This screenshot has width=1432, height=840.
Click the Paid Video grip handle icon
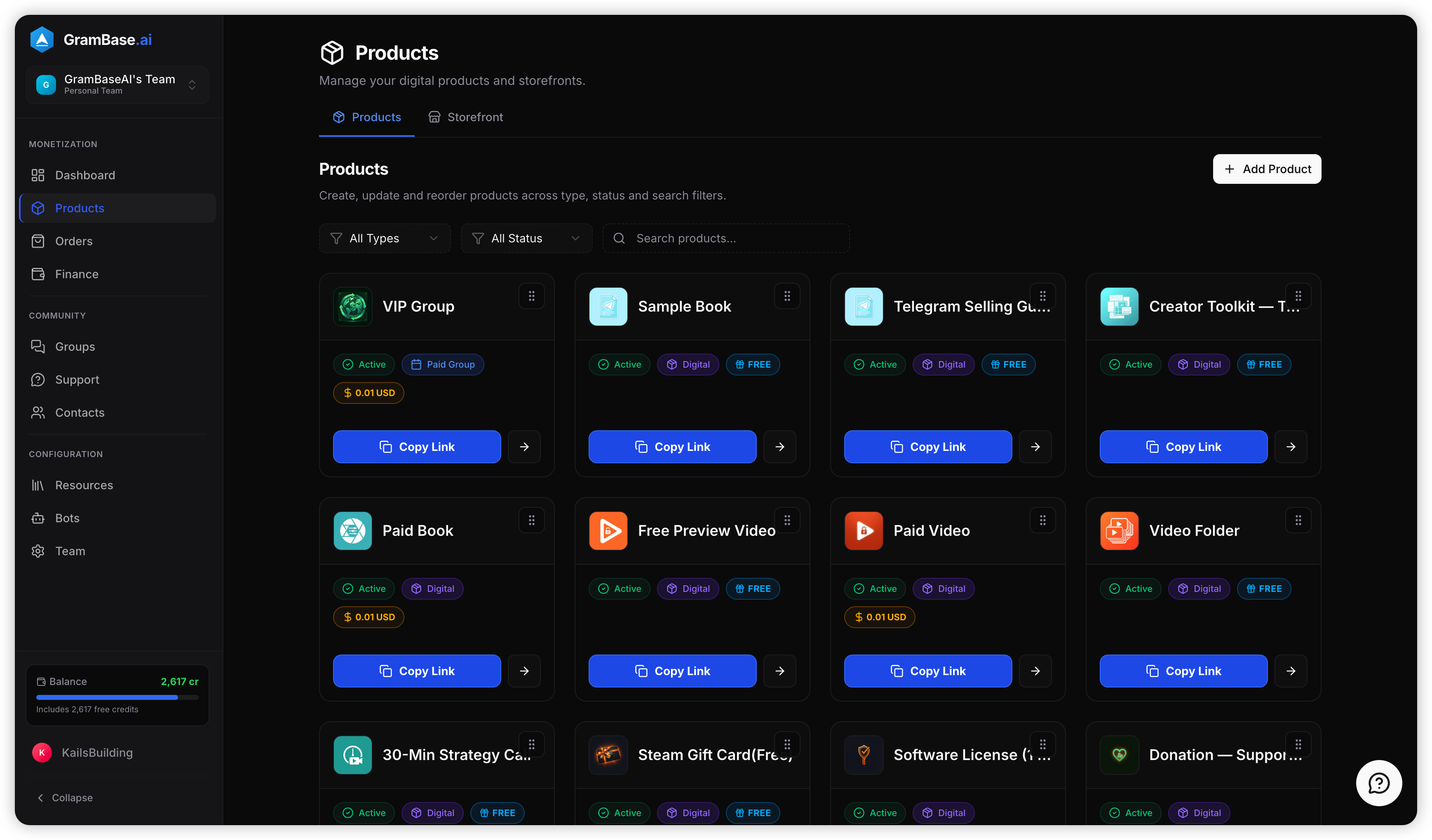tap(1043, 520)
